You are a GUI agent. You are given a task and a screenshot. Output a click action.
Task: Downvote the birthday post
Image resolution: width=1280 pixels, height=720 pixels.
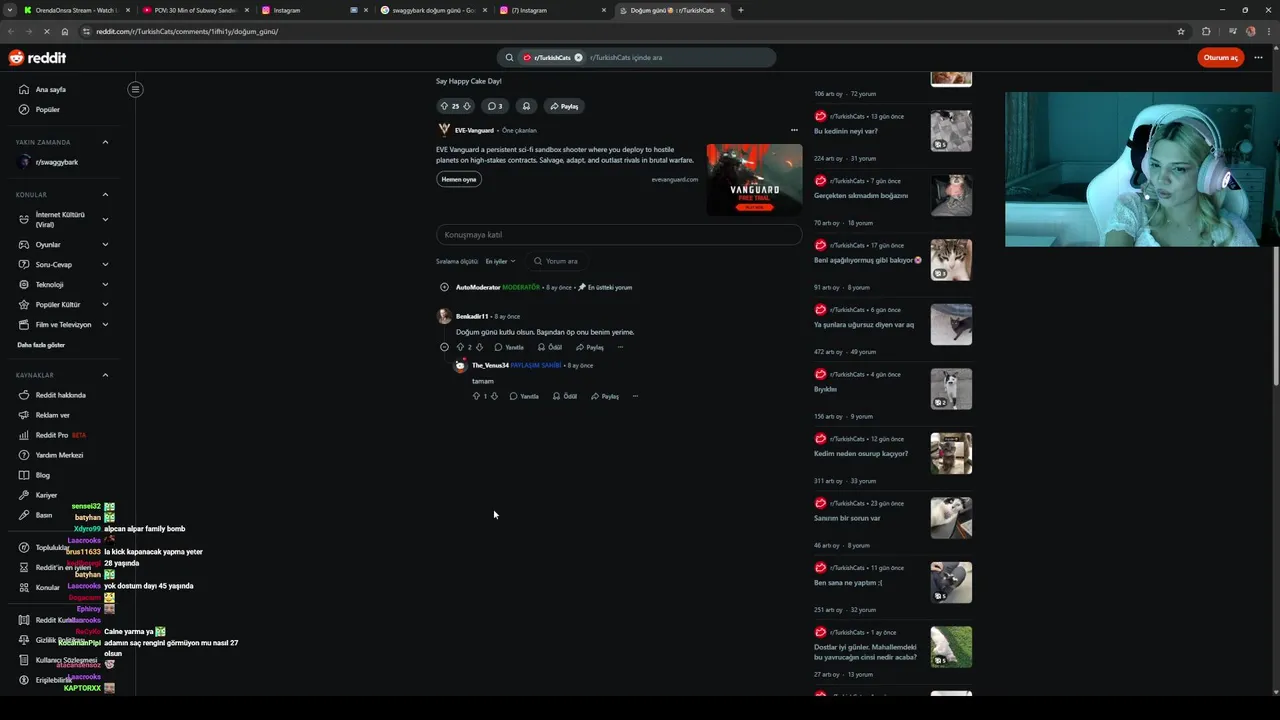[467, 106]
